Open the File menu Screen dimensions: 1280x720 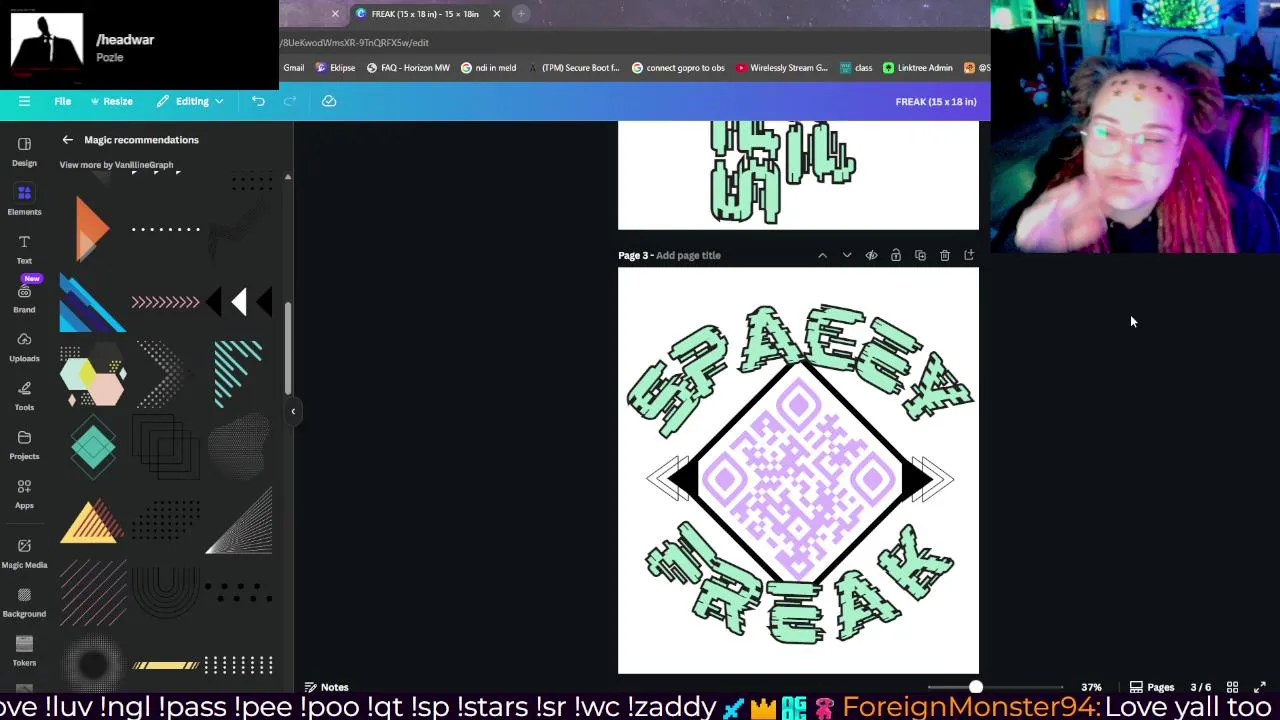tap(62, 101)
